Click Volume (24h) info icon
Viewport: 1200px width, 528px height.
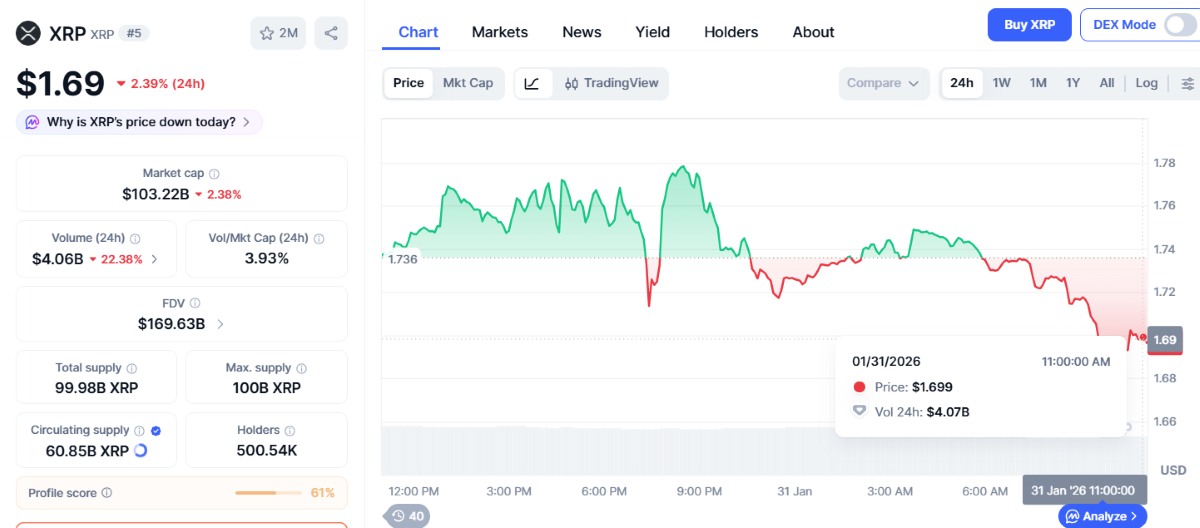pyautogui.click(x=135, y=239)
